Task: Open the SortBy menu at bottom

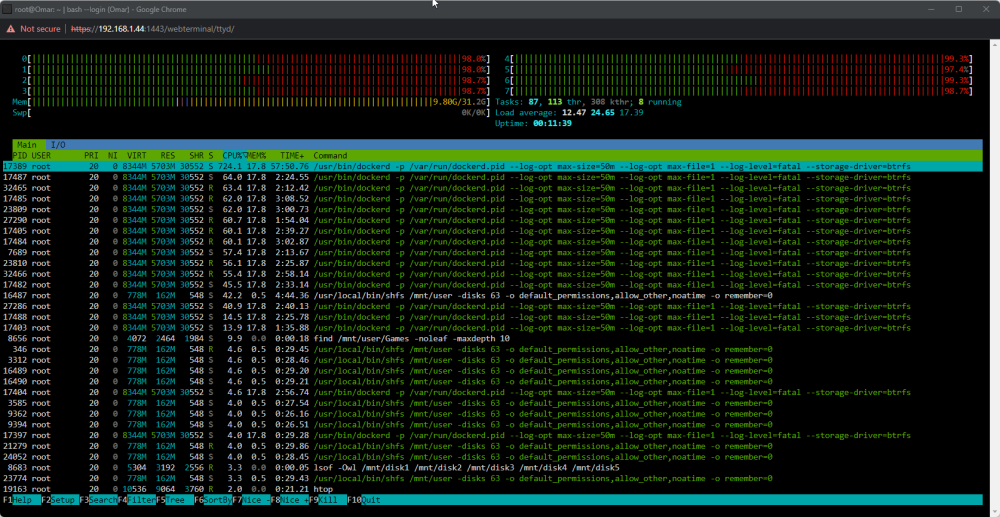Action: pos(213,500)
